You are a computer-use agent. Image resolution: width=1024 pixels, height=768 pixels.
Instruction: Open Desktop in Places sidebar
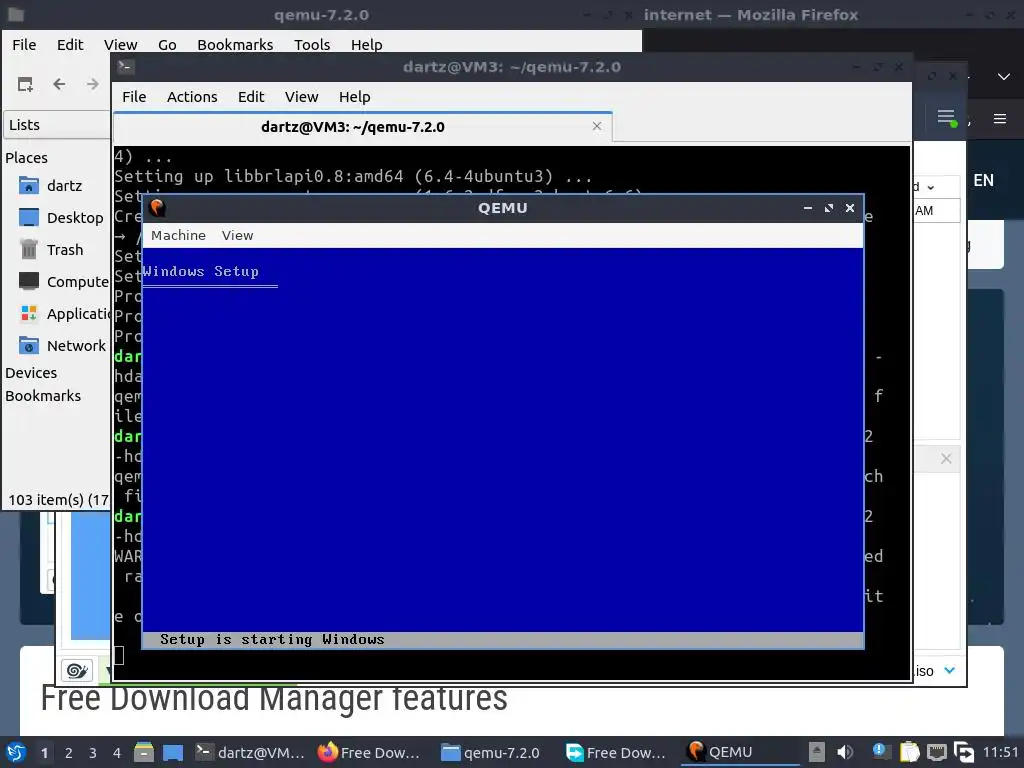tap(61, 217)
